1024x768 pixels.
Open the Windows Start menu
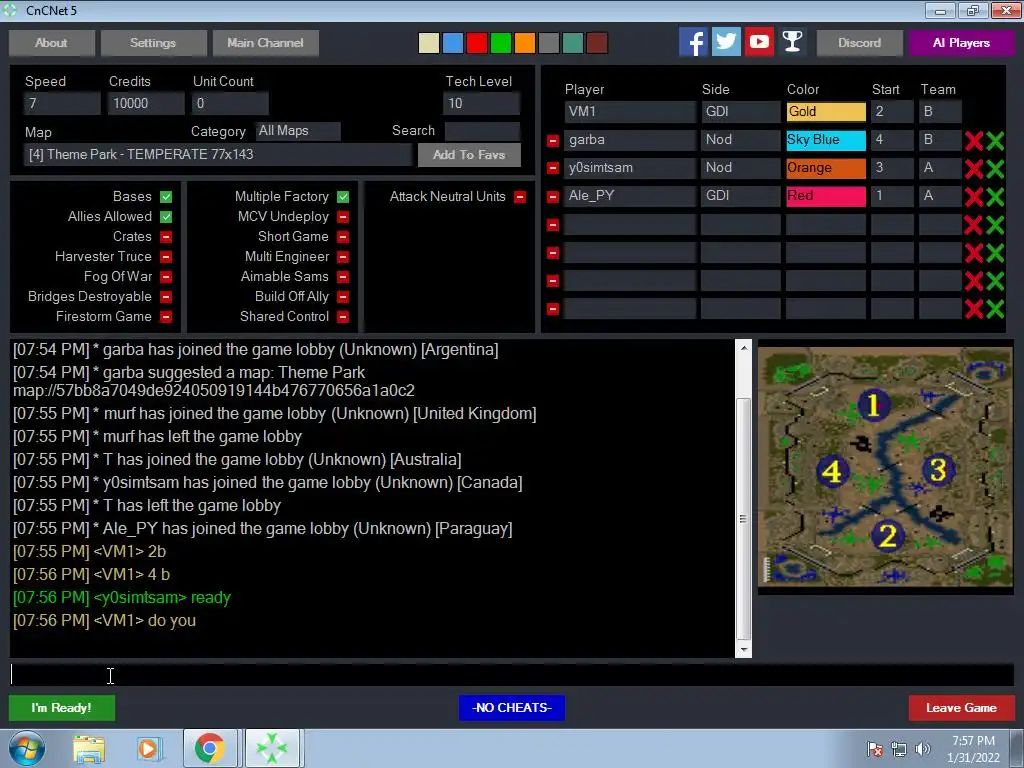click(27, 748)
